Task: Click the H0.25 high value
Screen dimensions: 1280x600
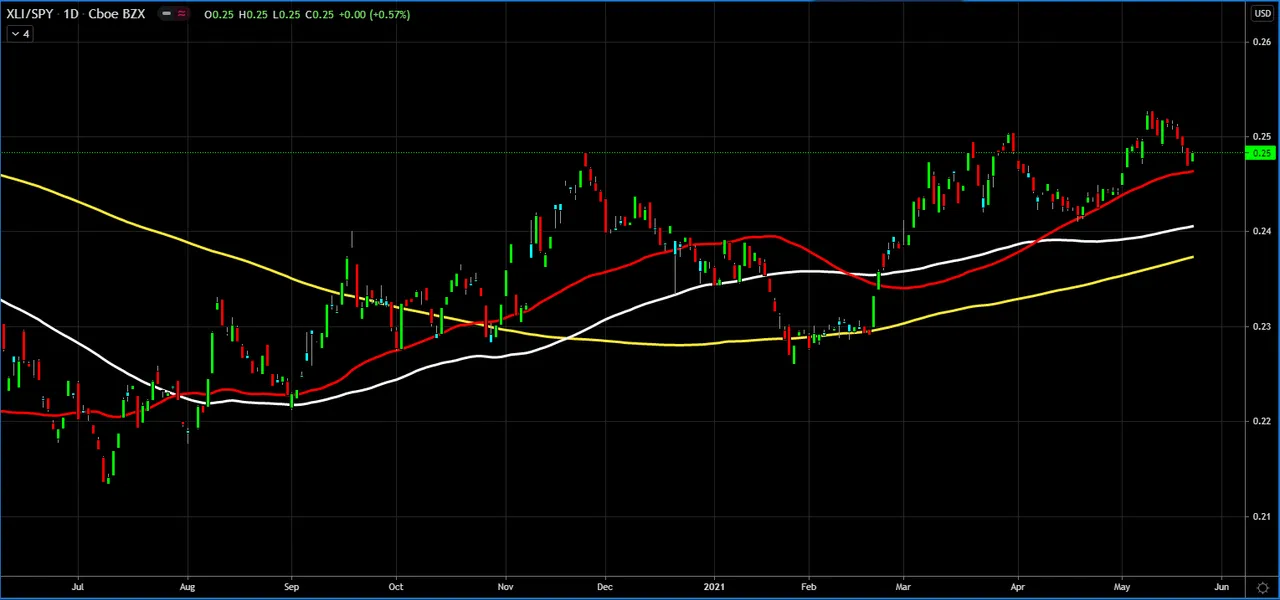Action: tap(252, 14)
